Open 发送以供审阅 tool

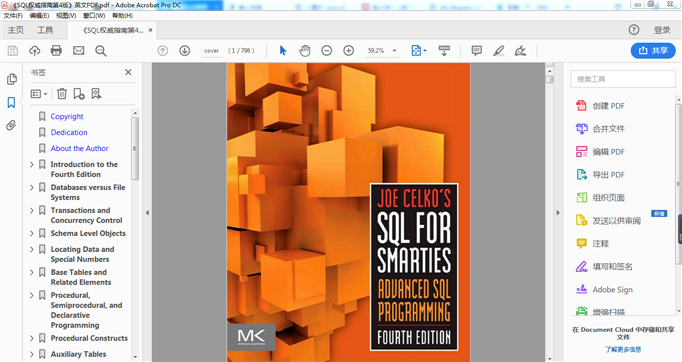tap(608, 221)
